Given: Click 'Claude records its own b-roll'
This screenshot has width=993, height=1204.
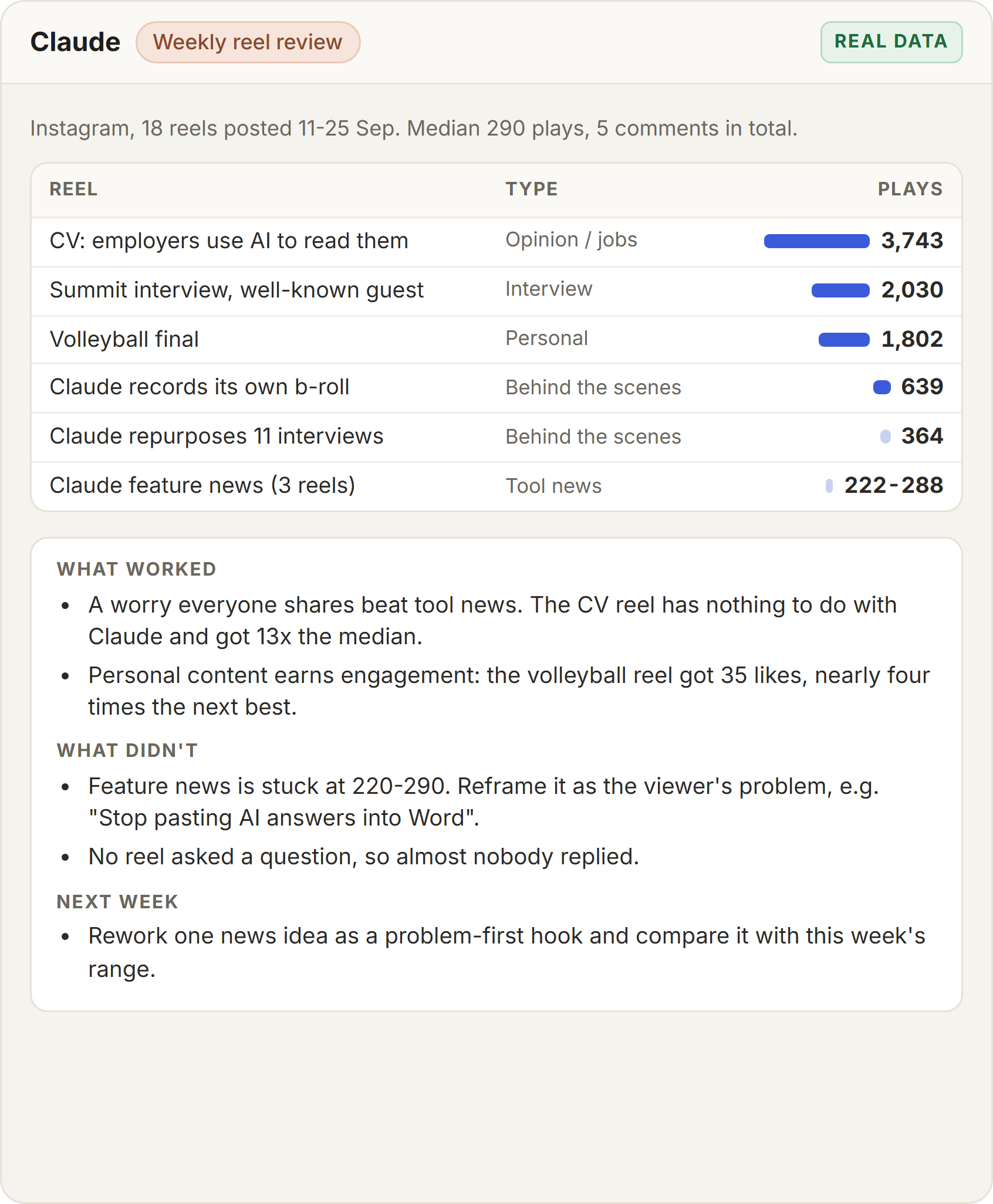Looking at the screenshot, I should pyautogui.click(x=200, y=387).
